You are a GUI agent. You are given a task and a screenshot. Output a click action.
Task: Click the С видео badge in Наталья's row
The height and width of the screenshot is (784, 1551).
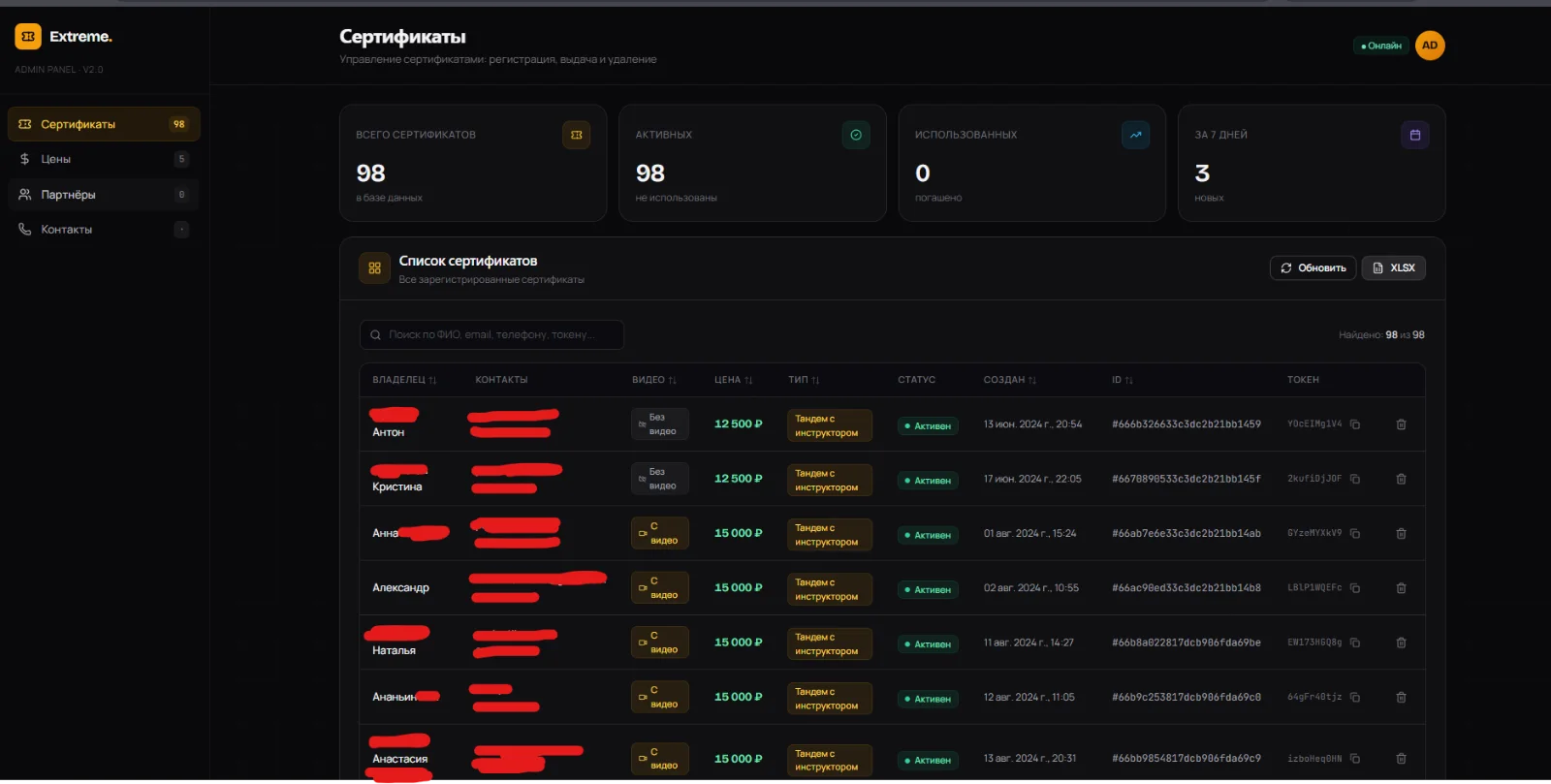pos(660,643)
